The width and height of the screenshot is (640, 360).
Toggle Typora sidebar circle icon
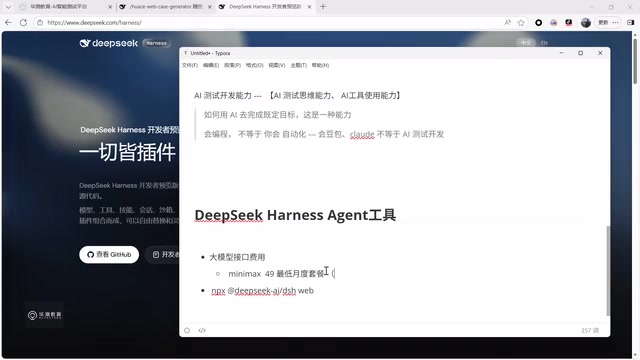point(187,330)
